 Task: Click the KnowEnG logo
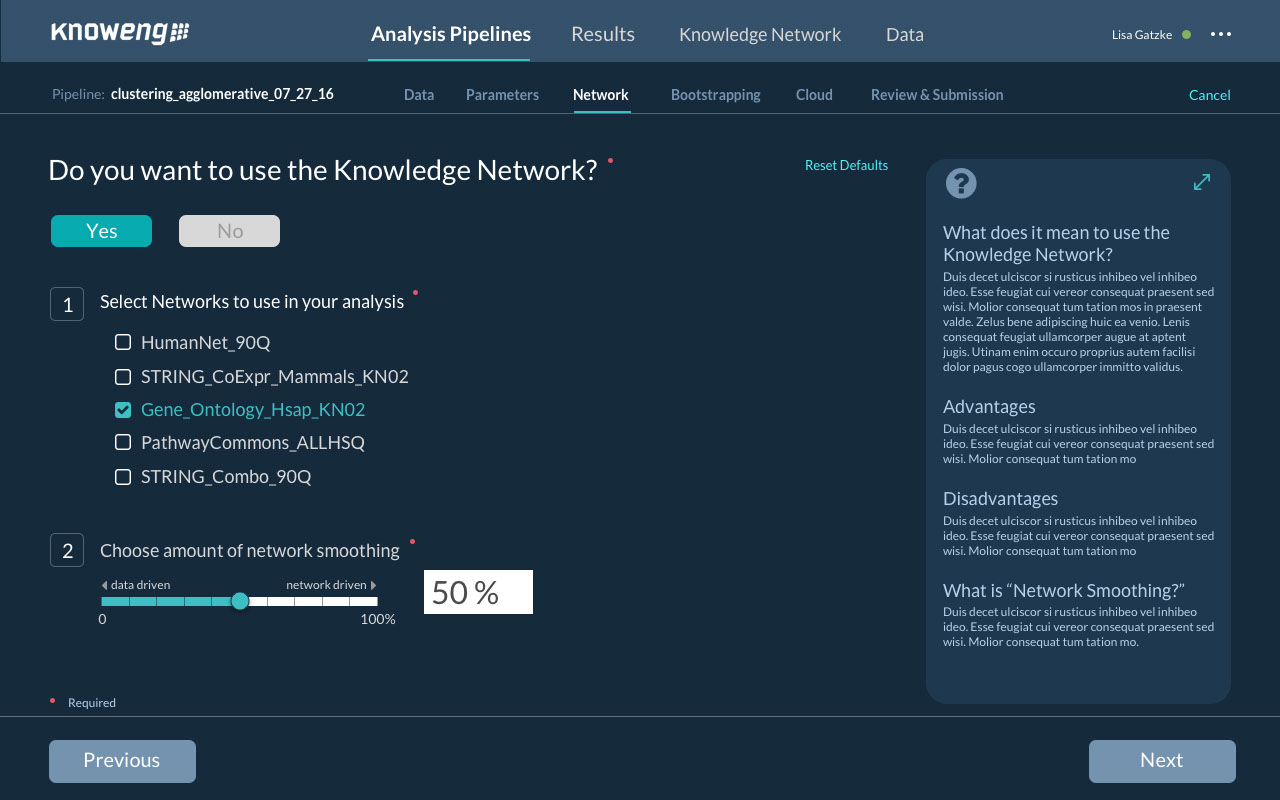[120, 33]
